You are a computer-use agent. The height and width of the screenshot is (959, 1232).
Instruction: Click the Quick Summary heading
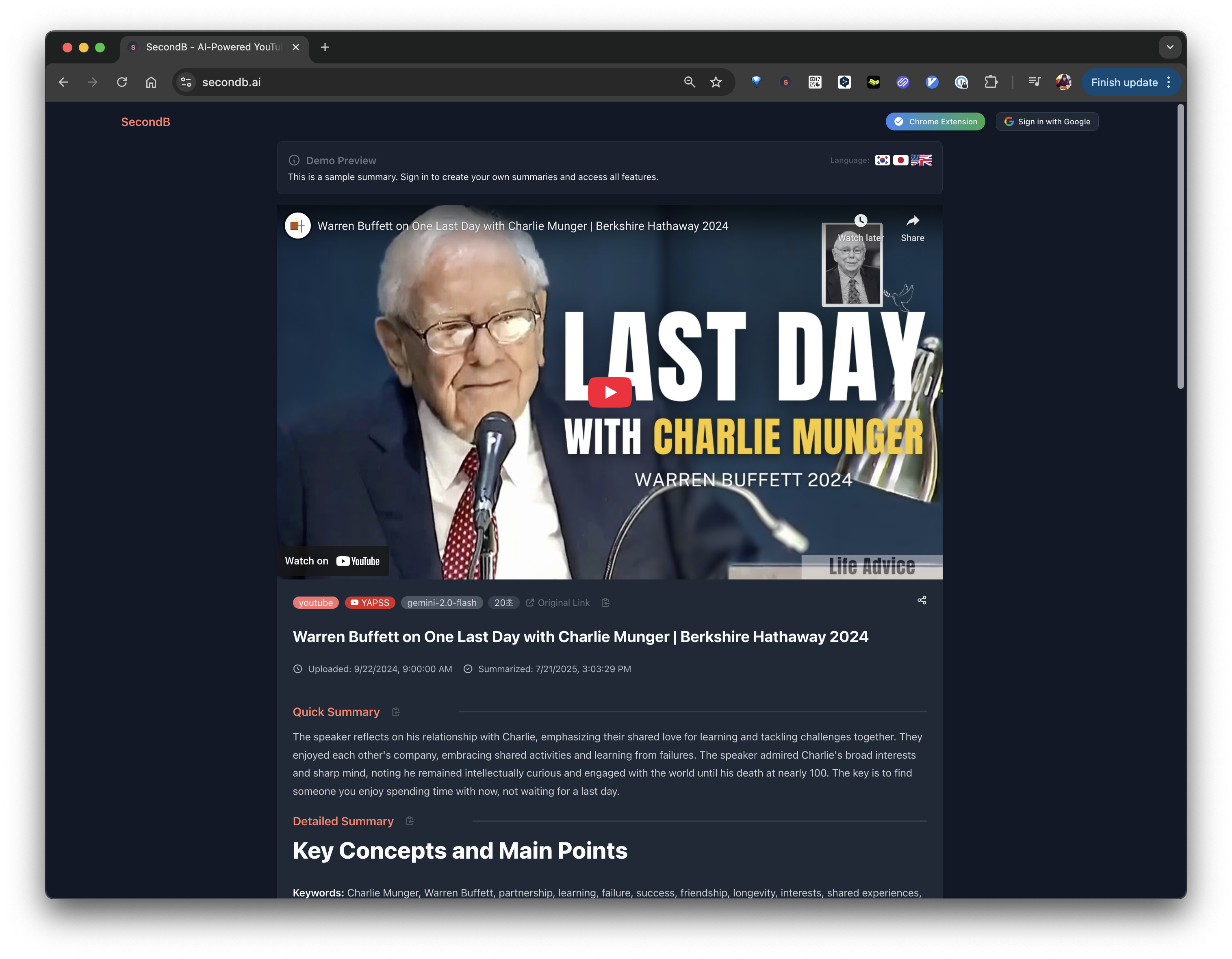click(336, 712)
